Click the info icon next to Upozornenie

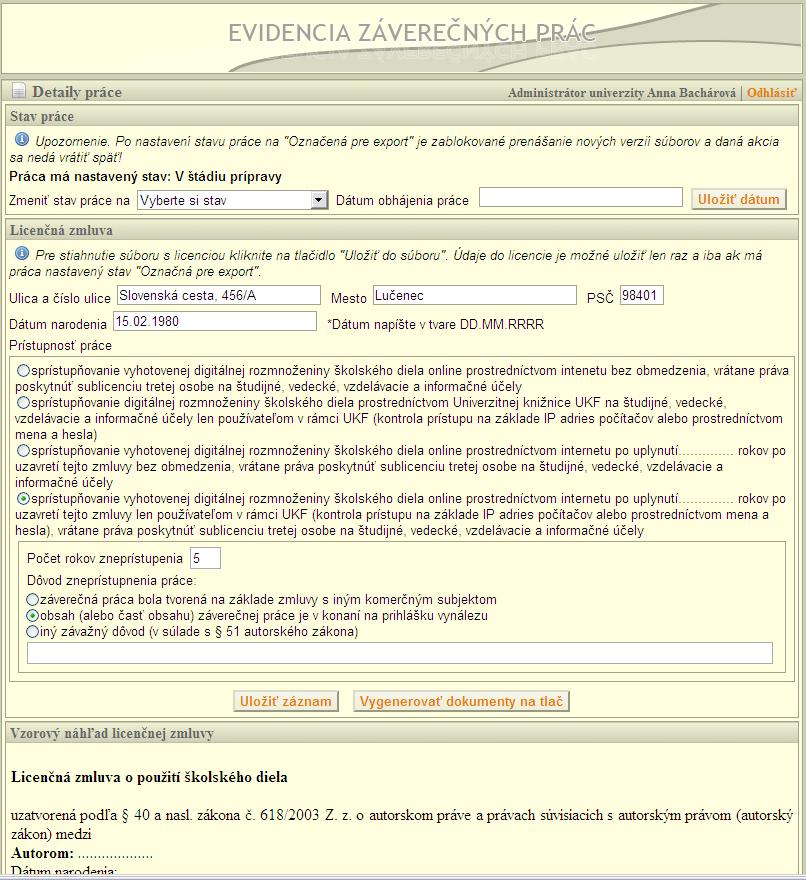click(22, 139)
